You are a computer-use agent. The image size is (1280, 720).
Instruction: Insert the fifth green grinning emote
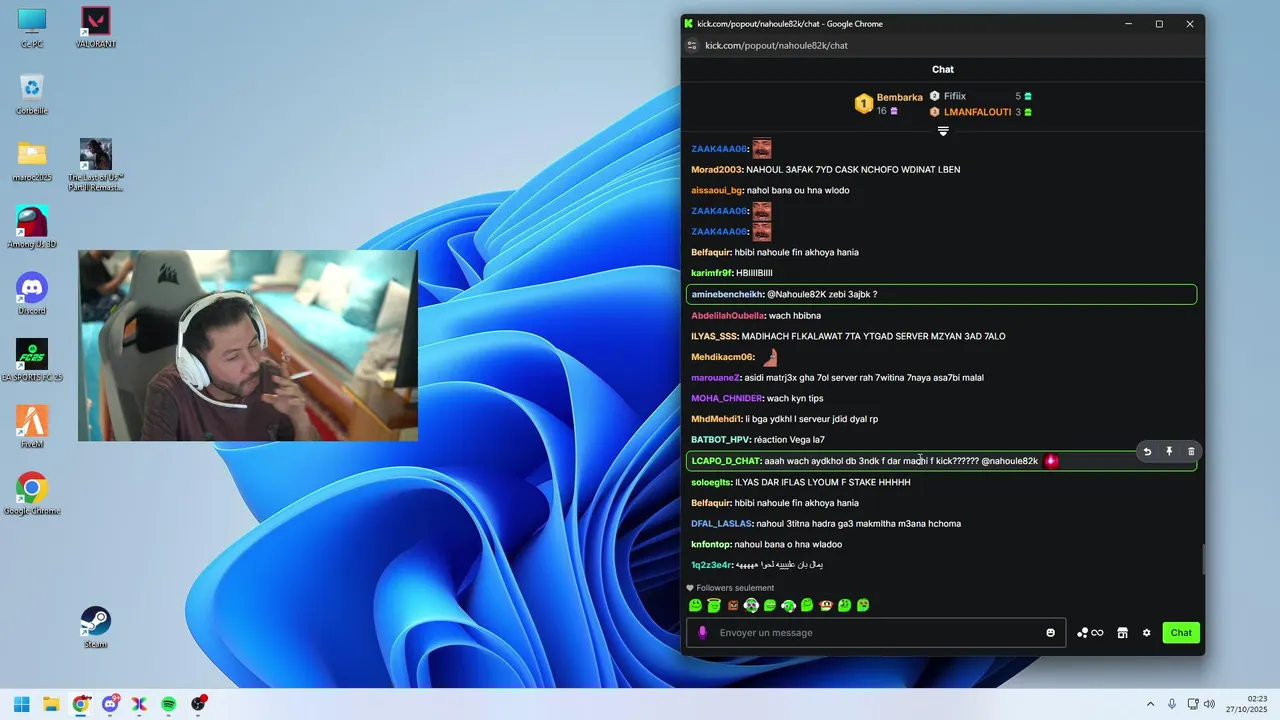coord(770,605)
